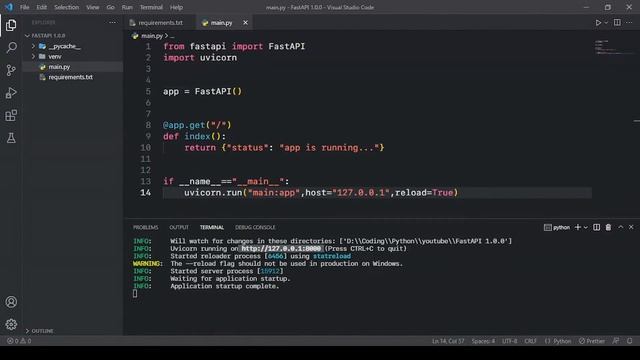Open the launch profile dropdown arrow
Image resolution: width=640 pixels, height=360 pixels.
pyautogui.click(x=586, y=227)
